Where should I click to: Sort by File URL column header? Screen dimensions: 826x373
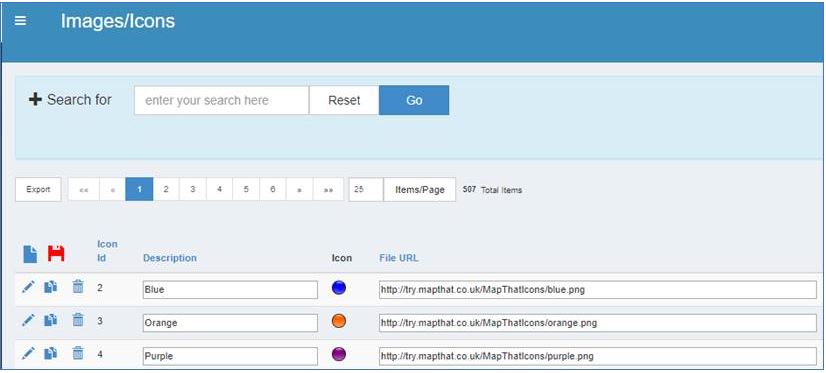point(399,258)
